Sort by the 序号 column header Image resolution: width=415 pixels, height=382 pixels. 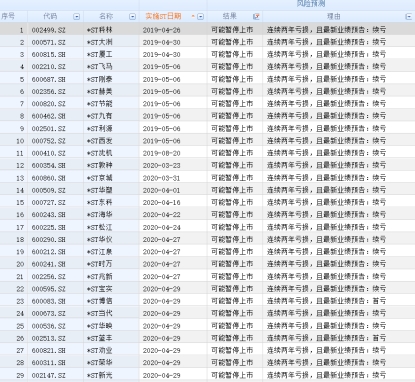[x=8, y=16]
